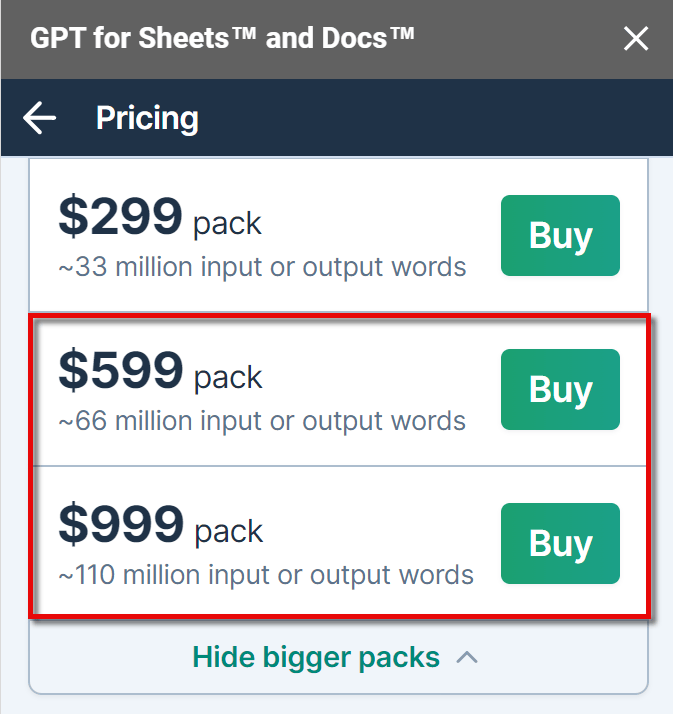Select the $599 price text
The height and width of the screenshot is (714, 673).
[121, 370]
